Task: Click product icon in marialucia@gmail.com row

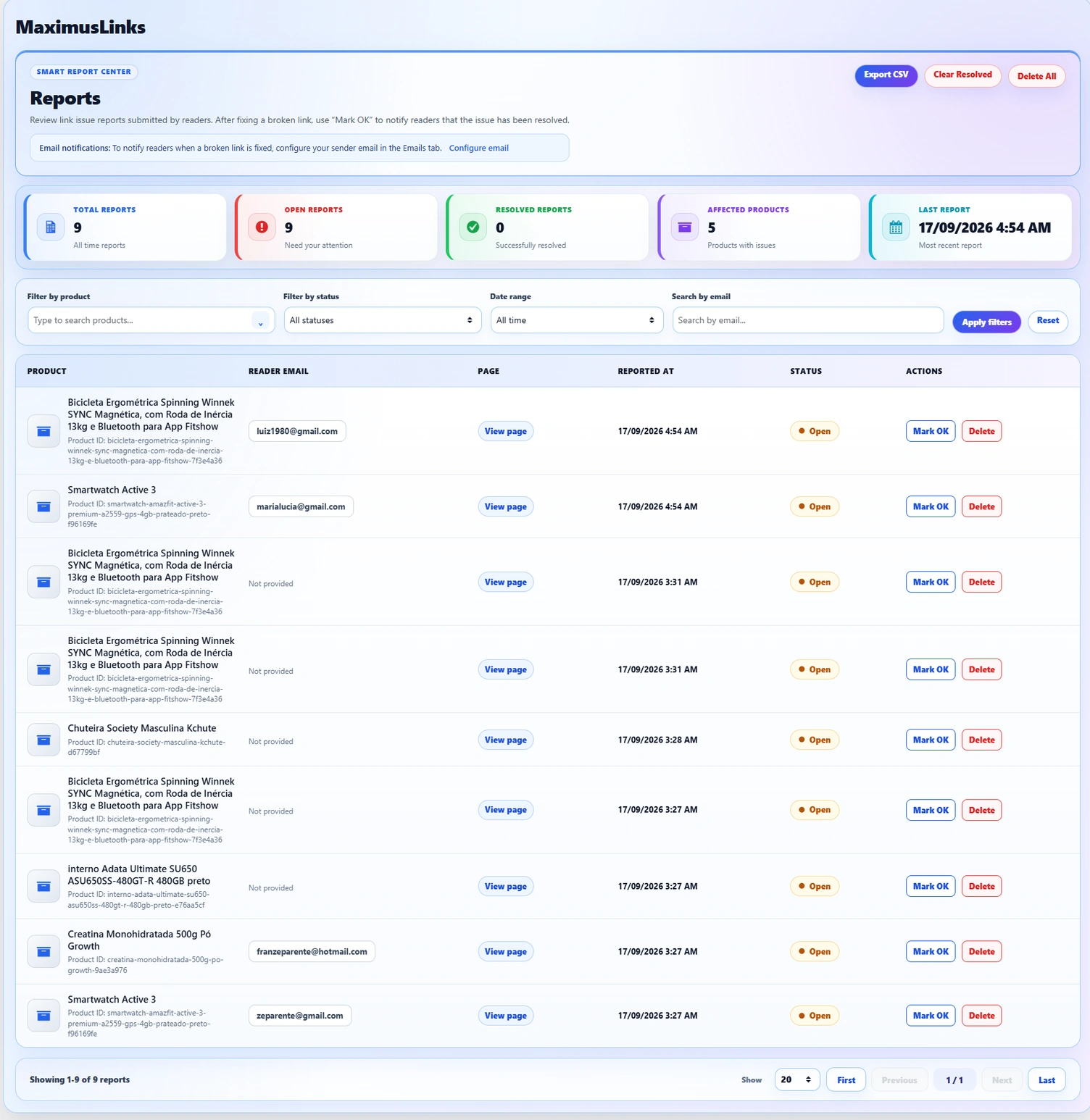Action: point(43,506)
